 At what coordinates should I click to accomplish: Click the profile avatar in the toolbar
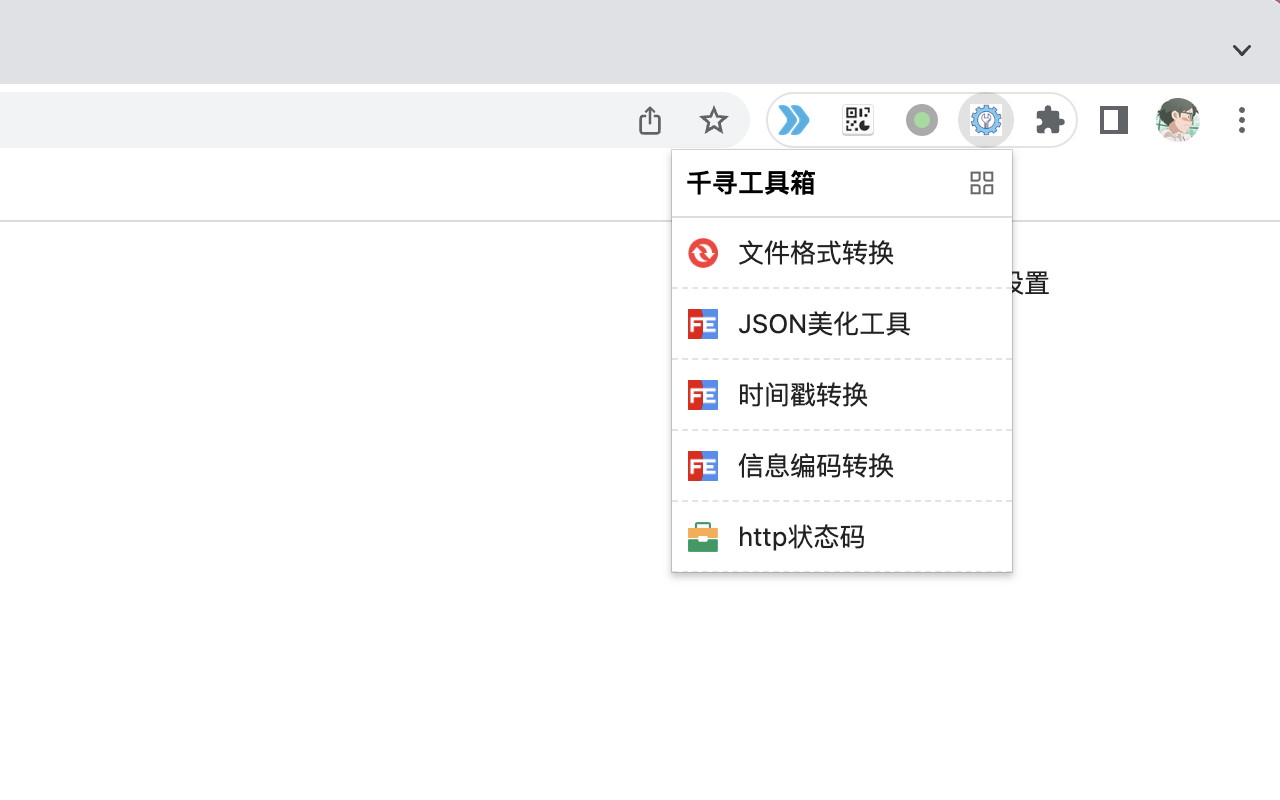click(1177, 120)
